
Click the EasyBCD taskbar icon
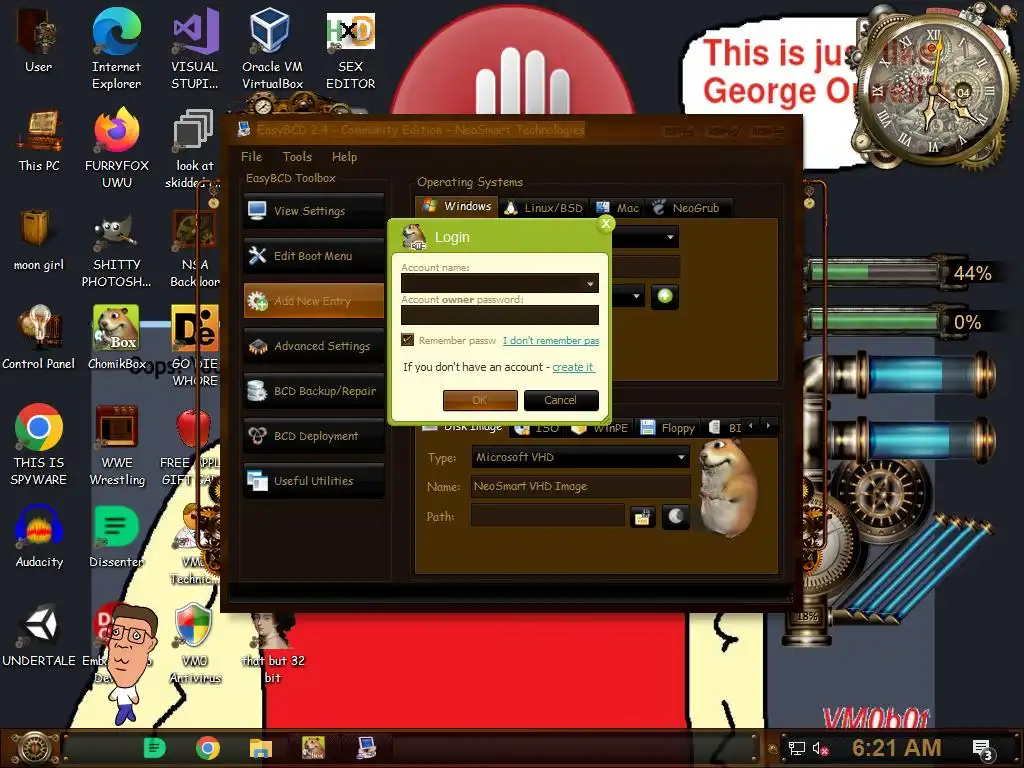[366, 747]
